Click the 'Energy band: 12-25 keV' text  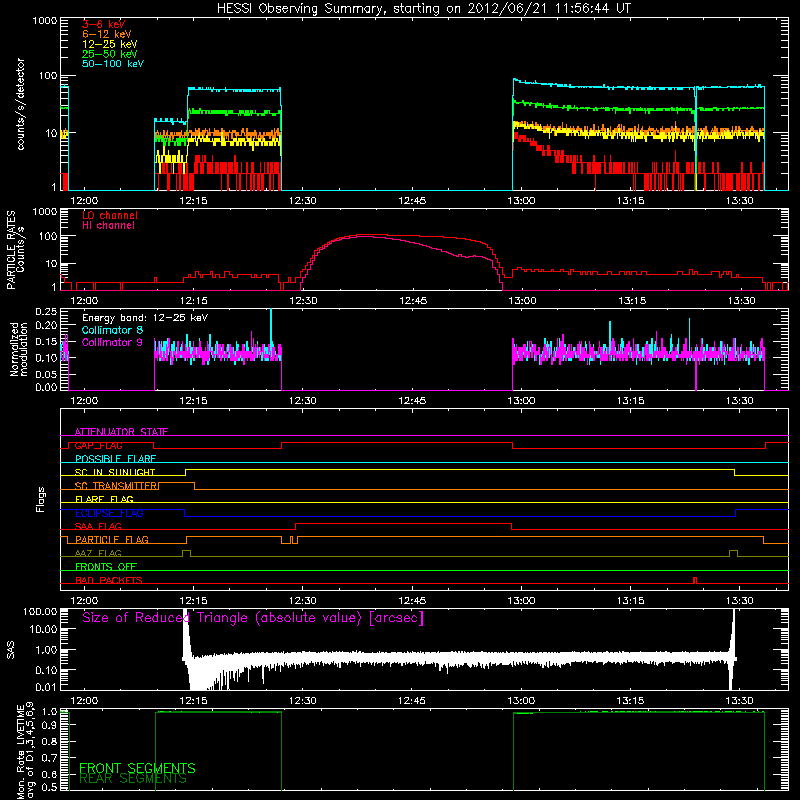pos(145,318)
